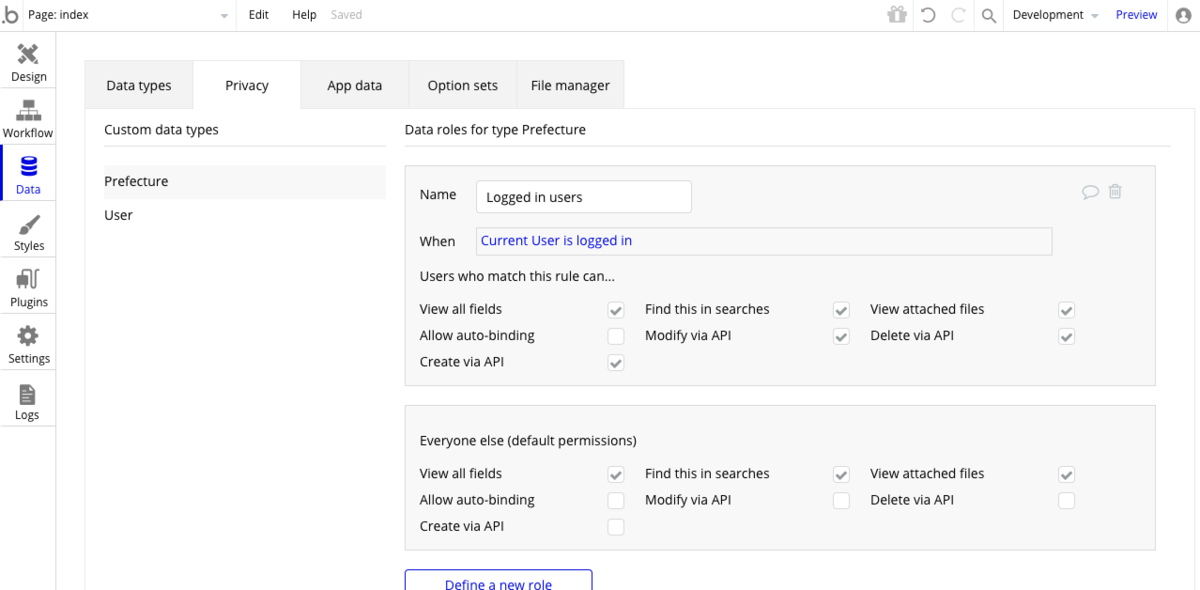Open the Edit menu
The image size is (1200, 590).
pyautogui.click(x=259, y=15)
